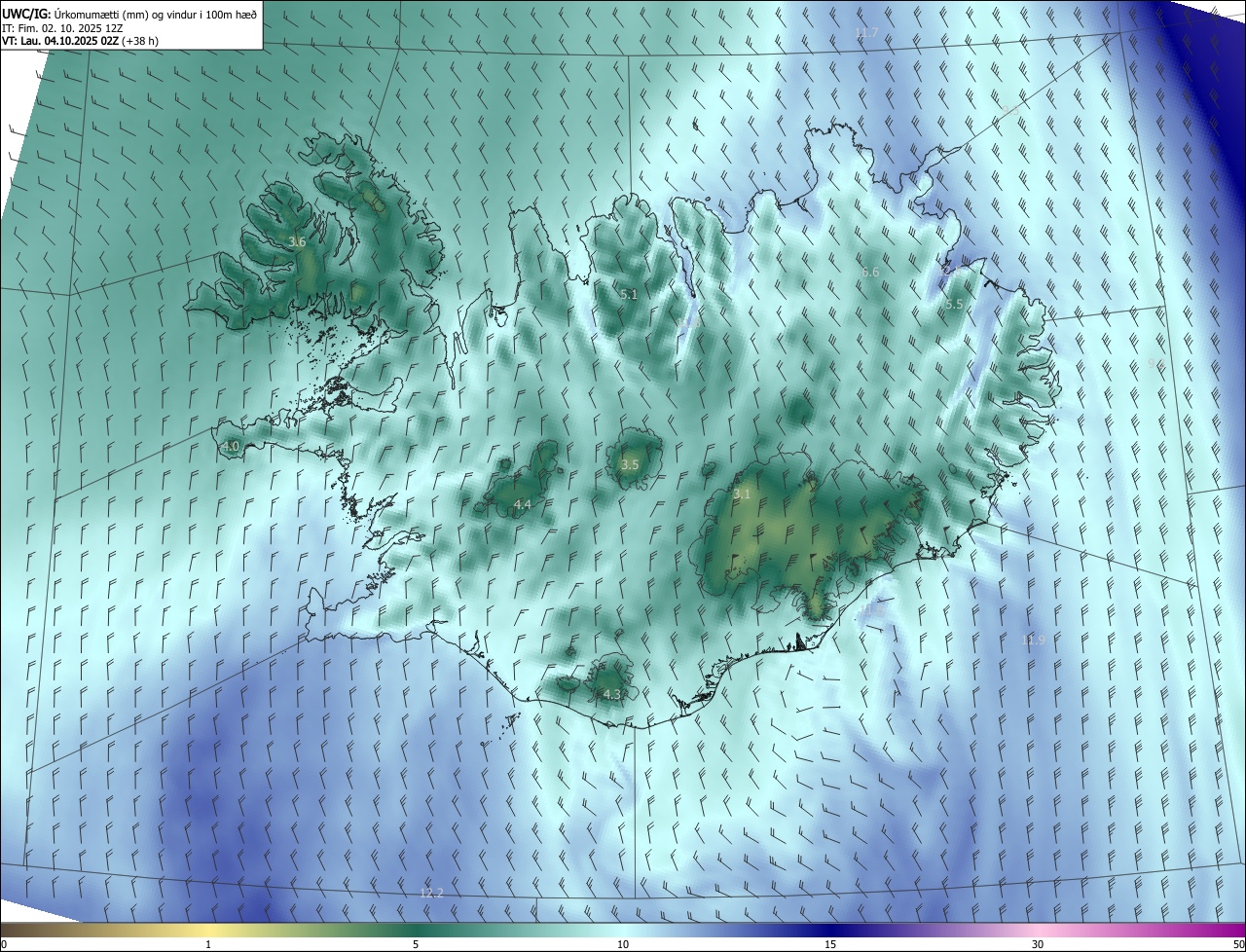Select the dark blue 15 mm legend mark
1246x952 pixels.
point(830,944)
